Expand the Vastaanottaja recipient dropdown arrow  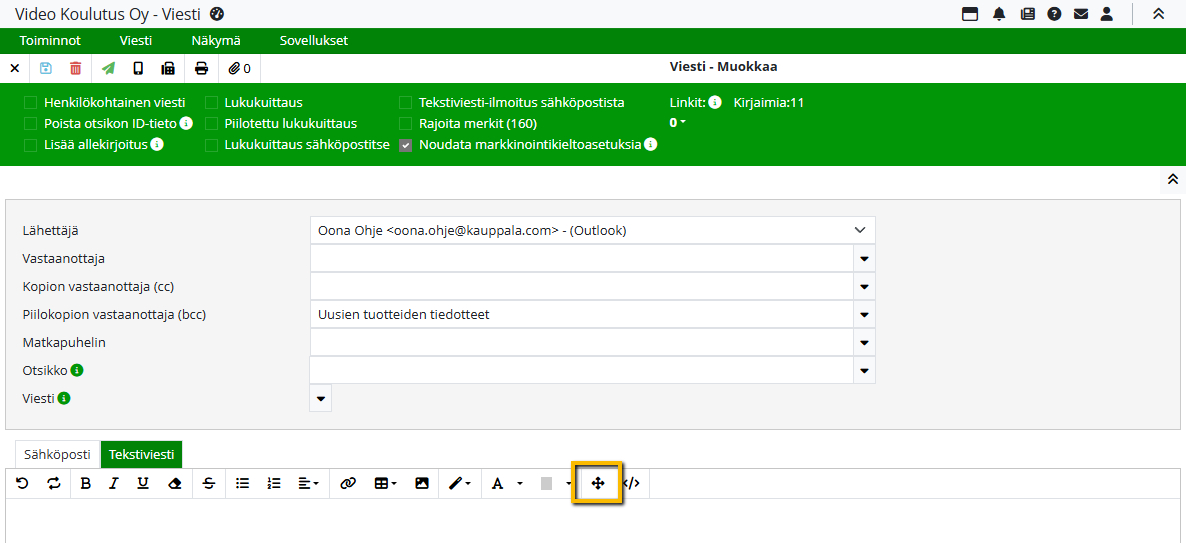click(864, 259)
